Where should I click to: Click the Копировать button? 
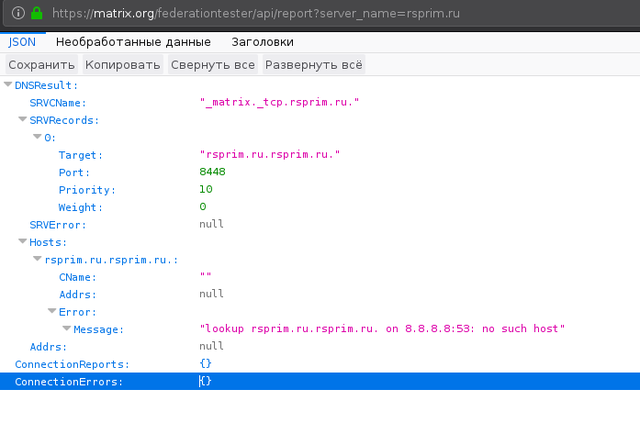(122, 65)
